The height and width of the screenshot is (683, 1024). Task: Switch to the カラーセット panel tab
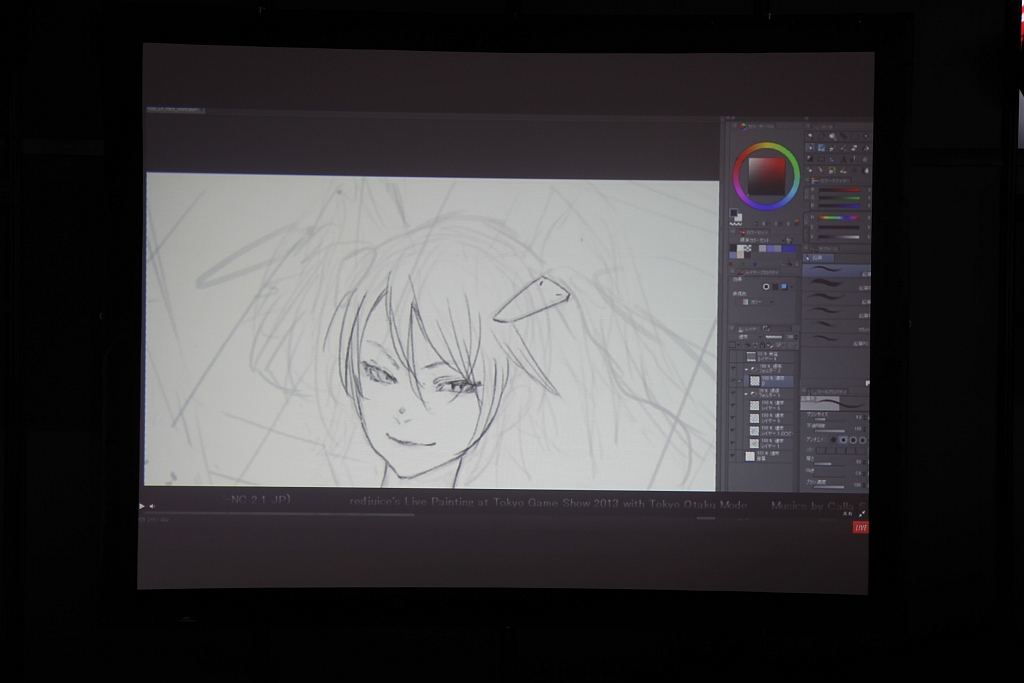[754, 232]
